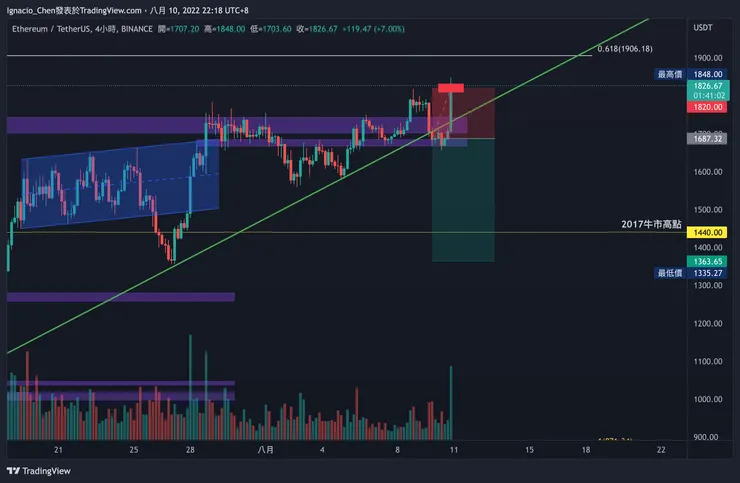Click the 25 date axis label

point(134,450)
